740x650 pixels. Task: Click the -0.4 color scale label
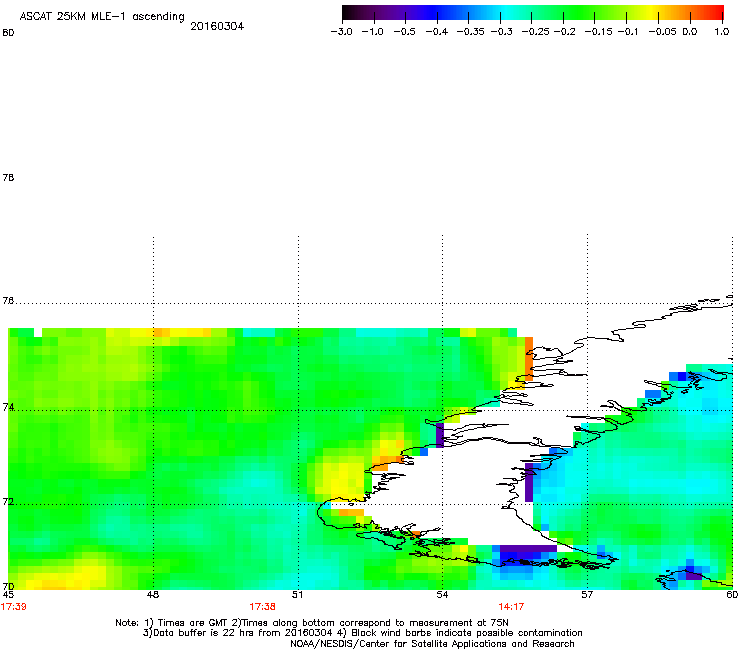(x=437, y=32)
